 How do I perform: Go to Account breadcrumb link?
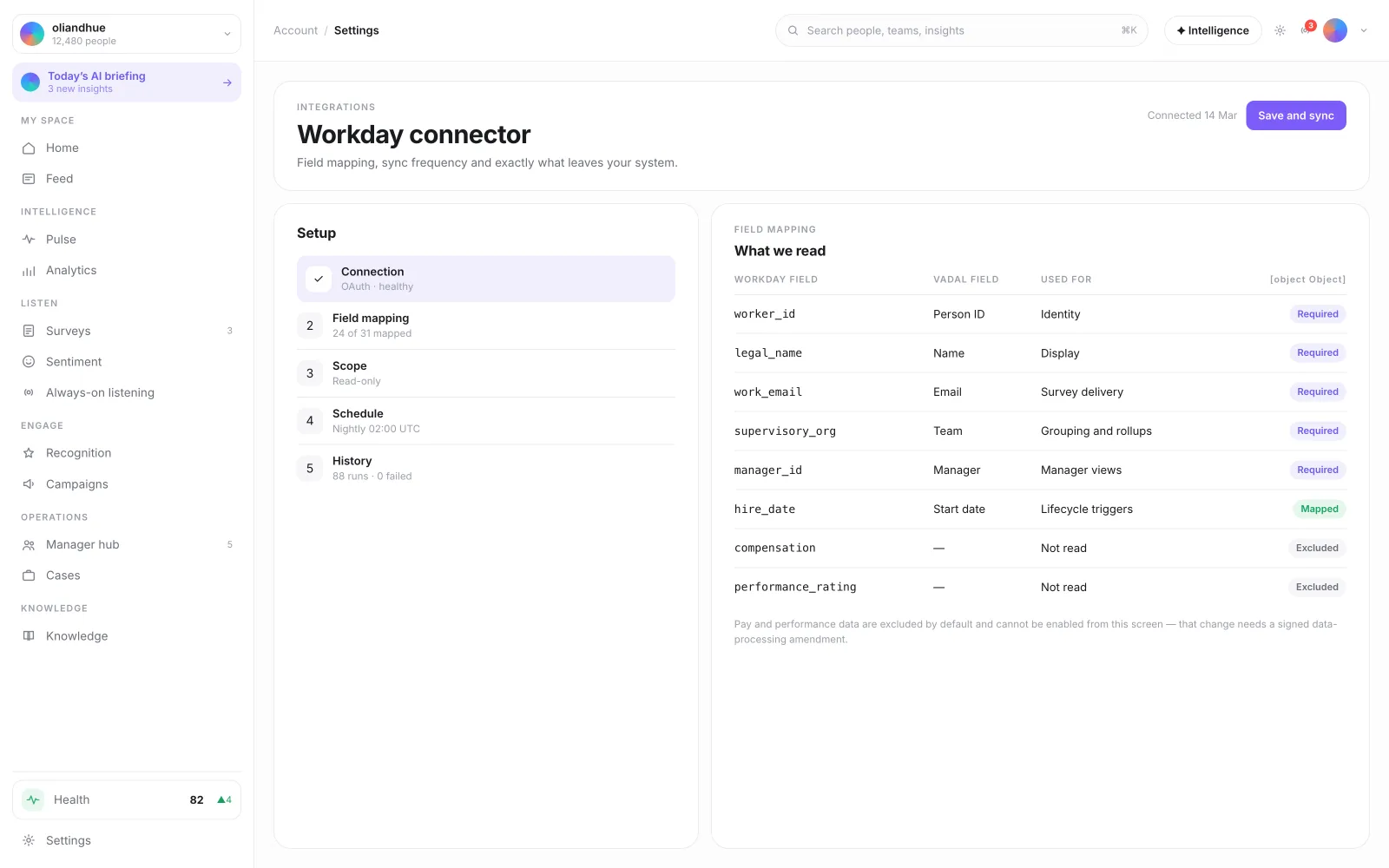[296, 30]
